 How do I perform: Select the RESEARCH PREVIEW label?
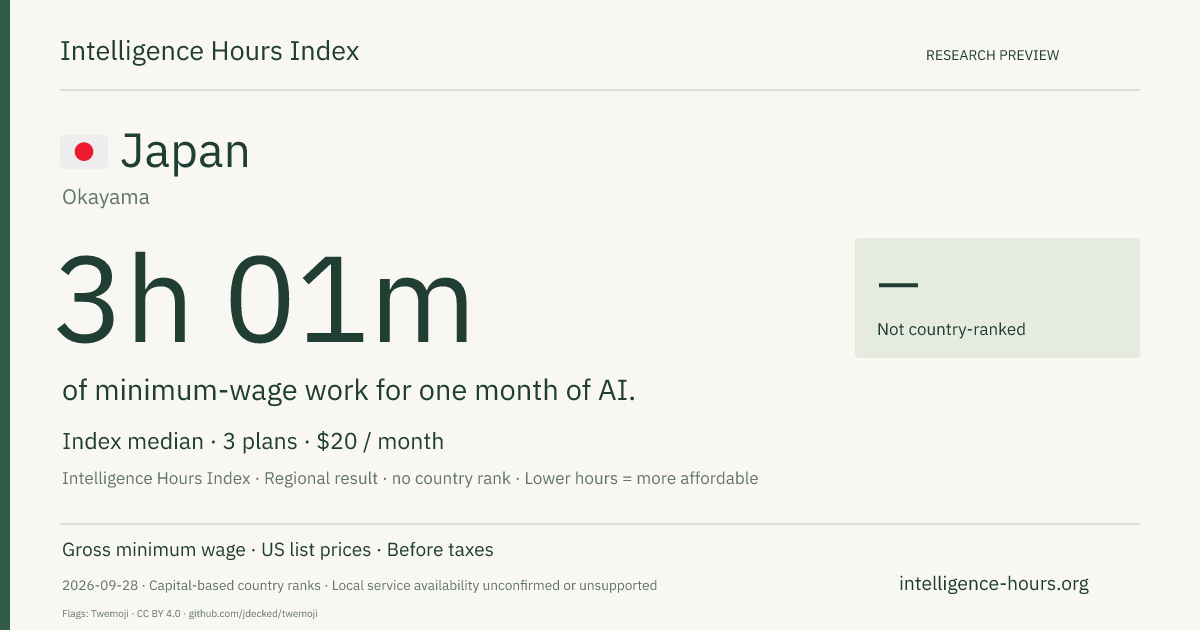992,55
